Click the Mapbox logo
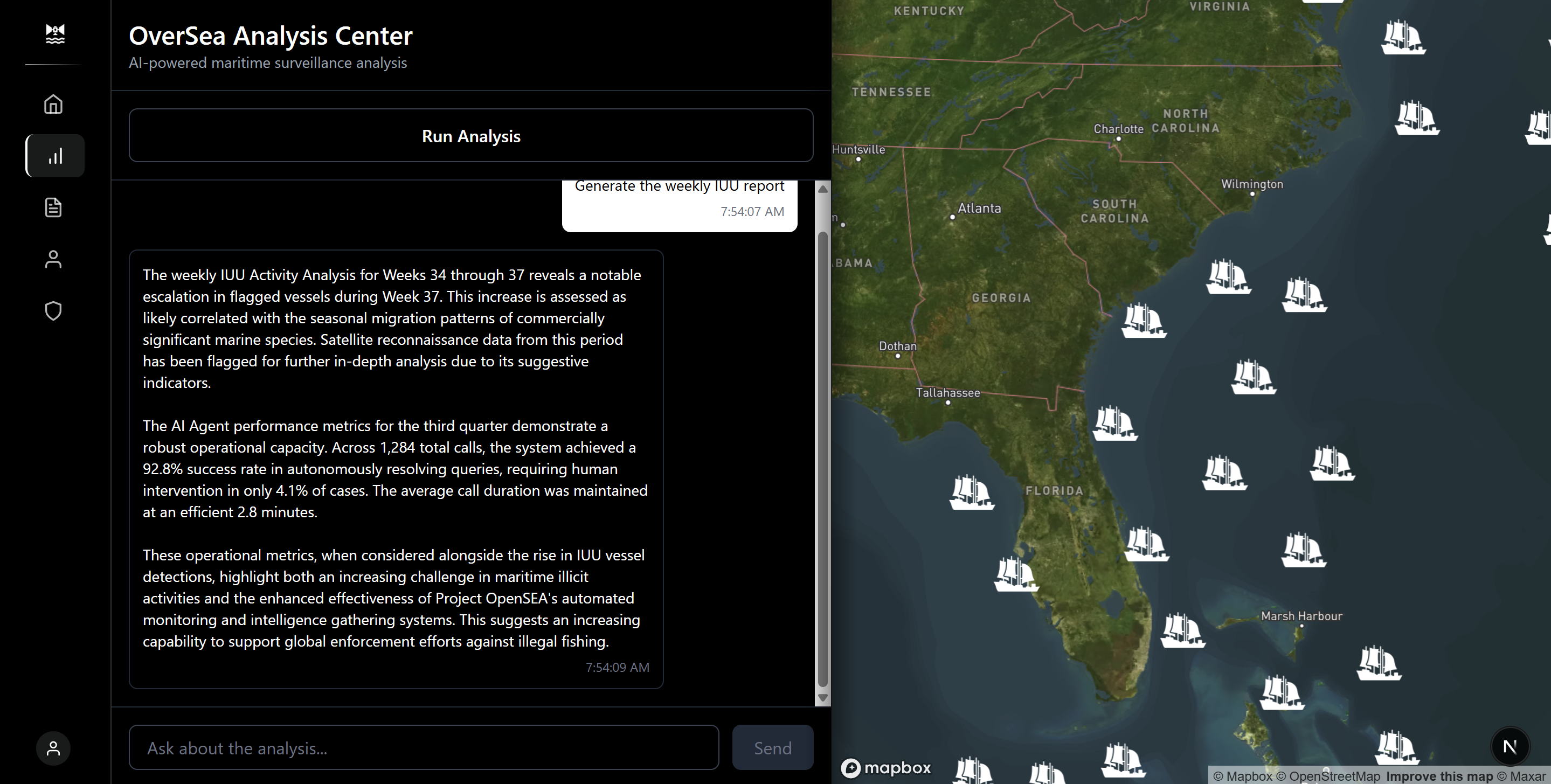Screen dimensions: 1551x784 coord(885,768)
